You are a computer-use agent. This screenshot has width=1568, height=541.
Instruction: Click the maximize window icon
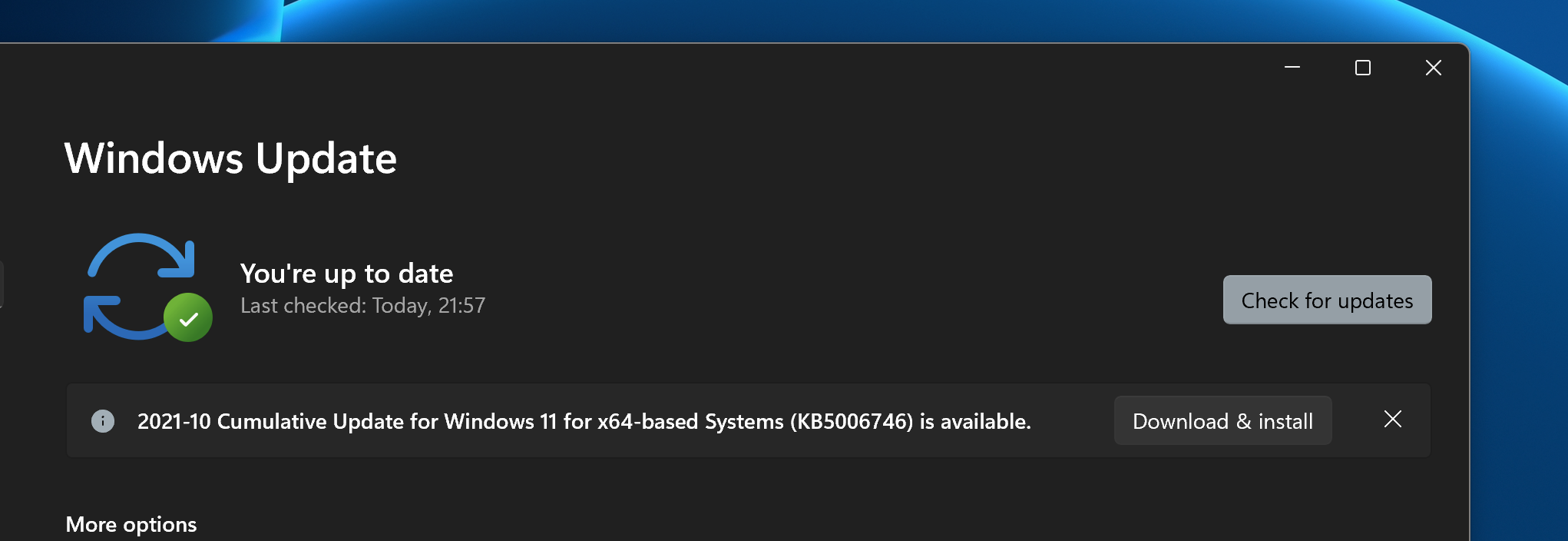click(1362, 68)
